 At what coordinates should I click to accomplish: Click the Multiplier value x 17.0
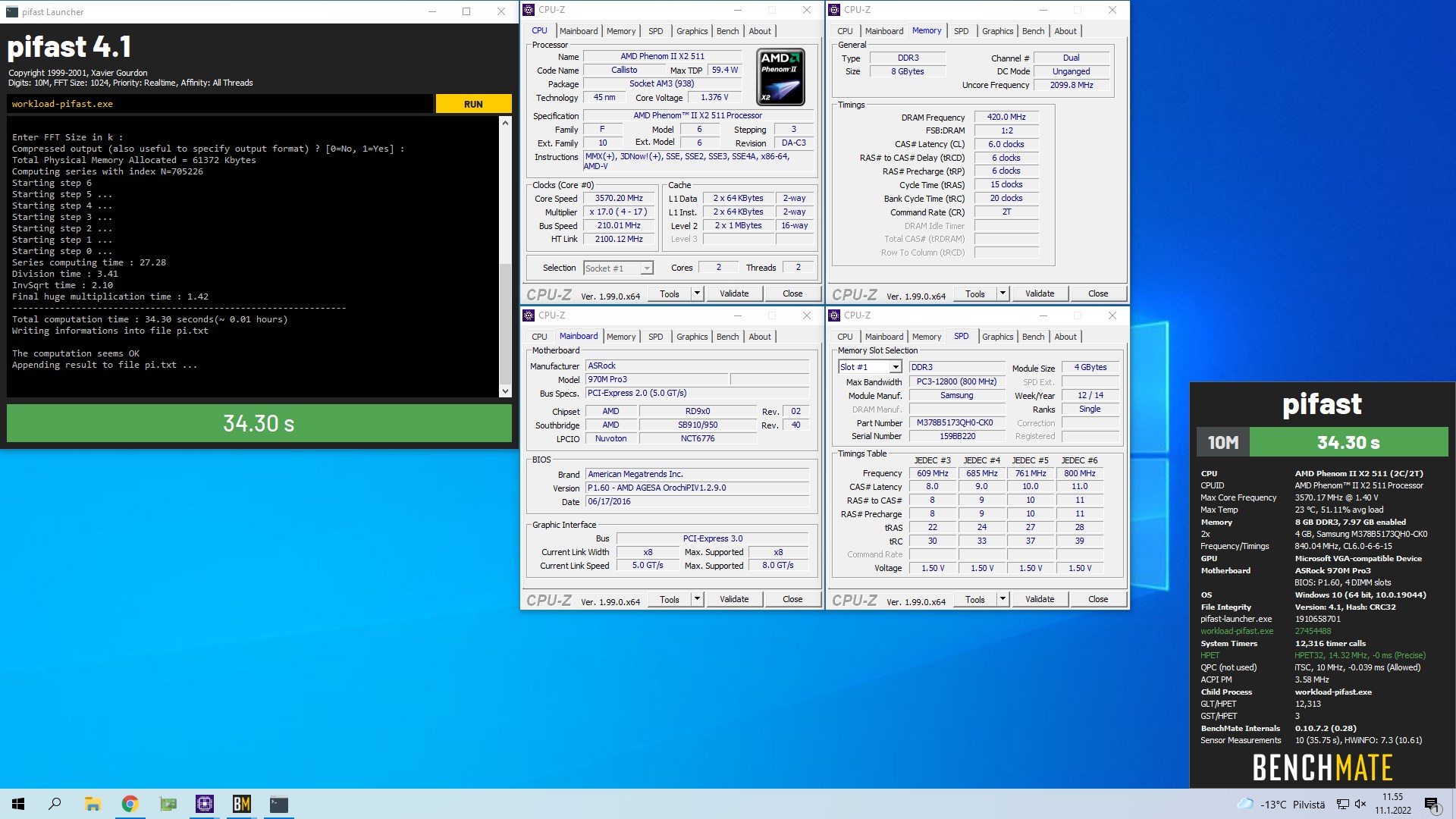click(x=618, y=212)
